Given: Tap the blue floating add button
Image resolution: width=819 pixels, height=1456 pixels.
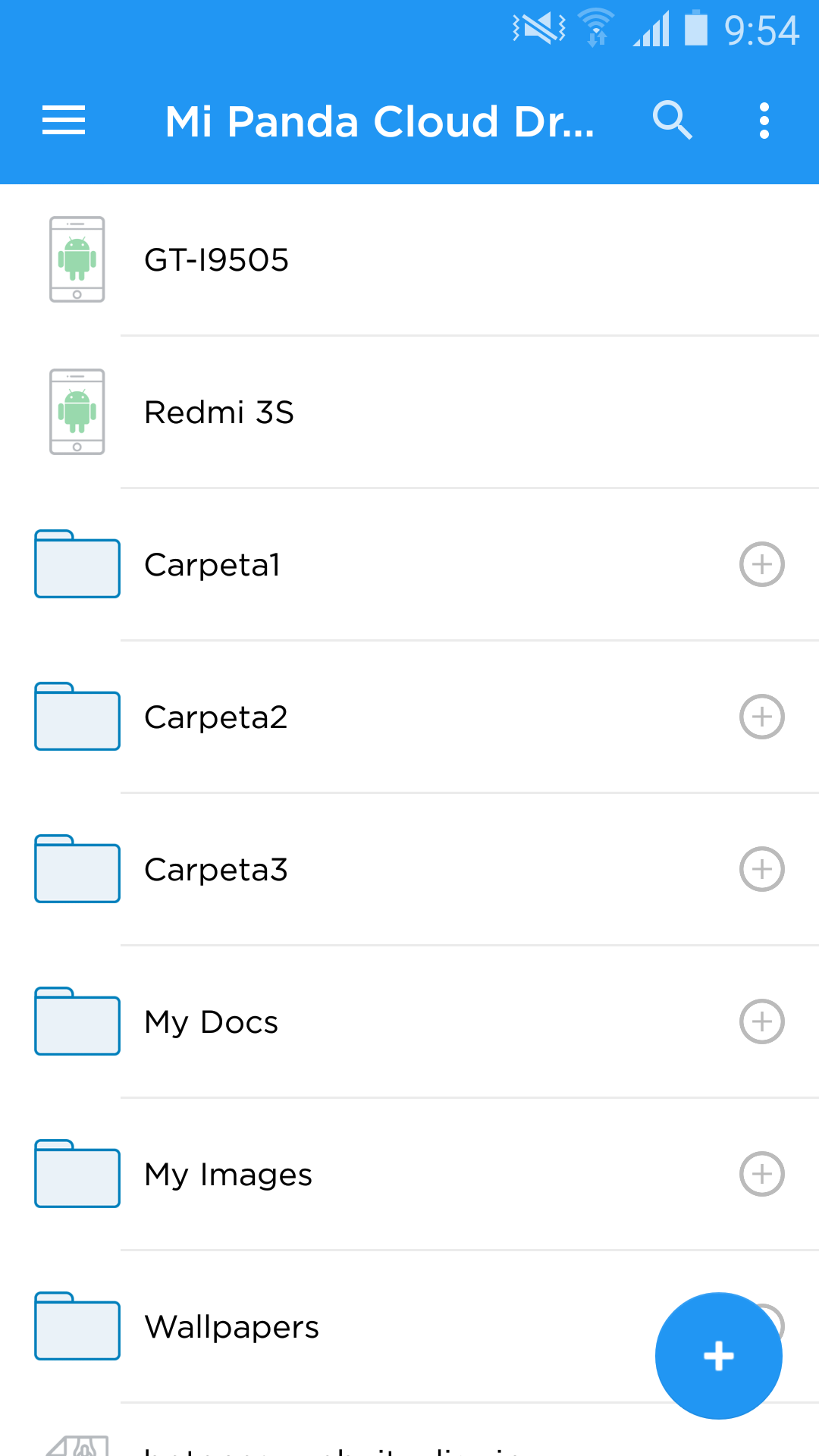Looking at the screenshot, I should pos(719,1356).
